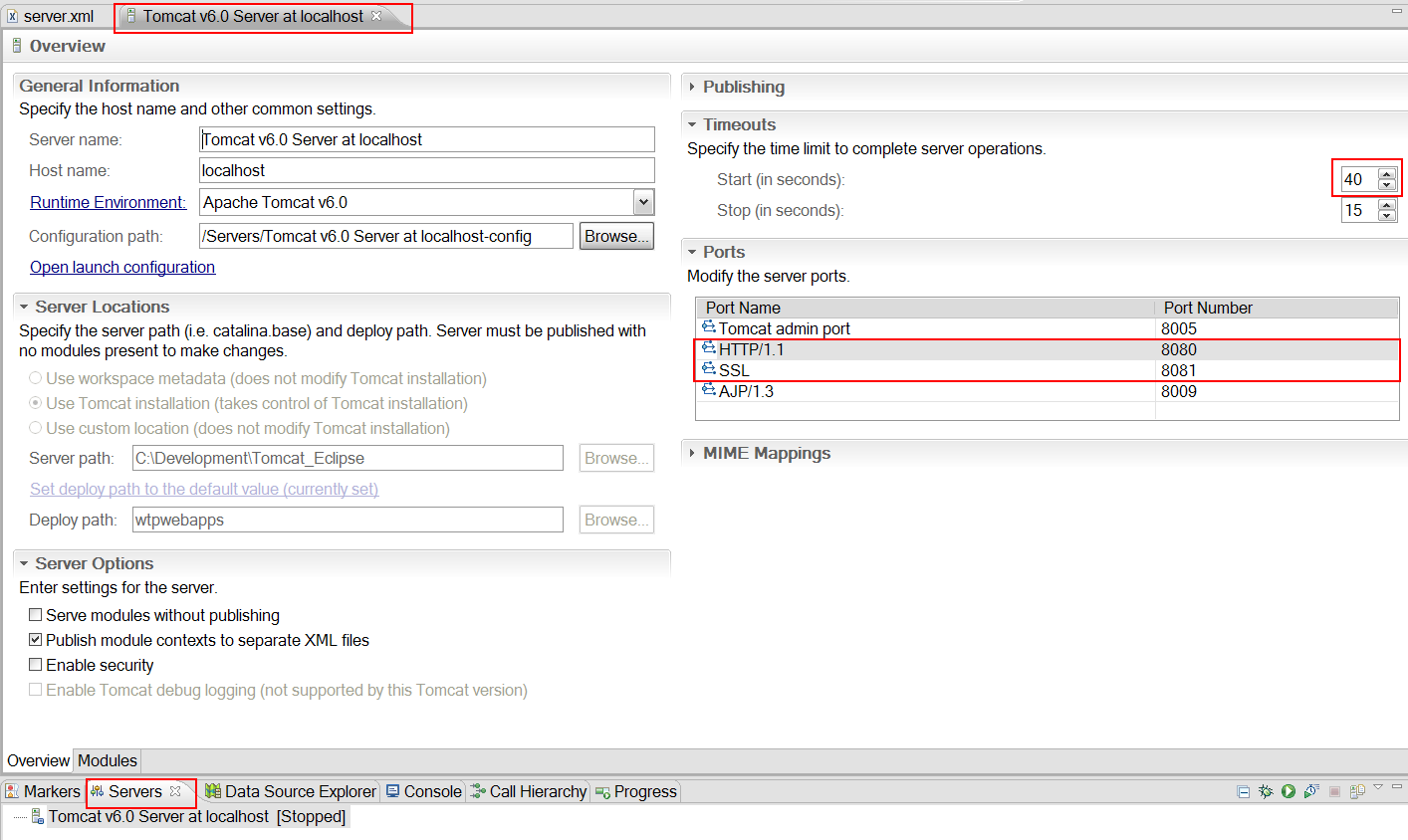Select the HTTP/1.1 port row
The width and height of the screenshot is (1408, 840).
[1048, 349]
